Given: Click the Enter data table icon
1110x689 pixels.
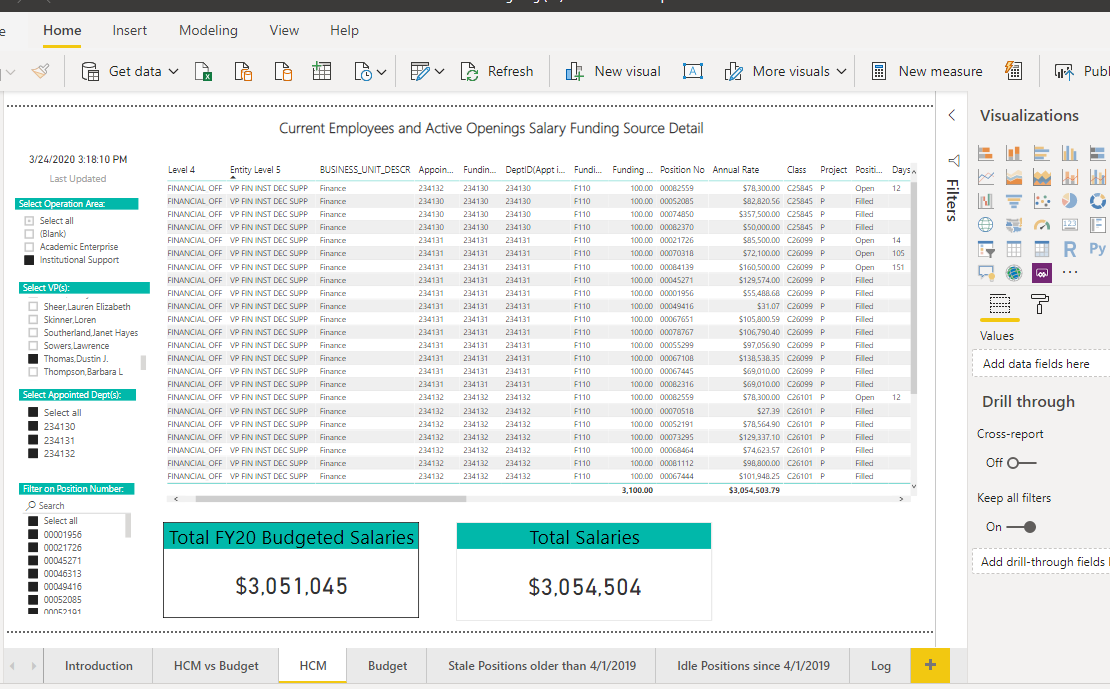Looking at the screenshot, I should pos(321,72).
